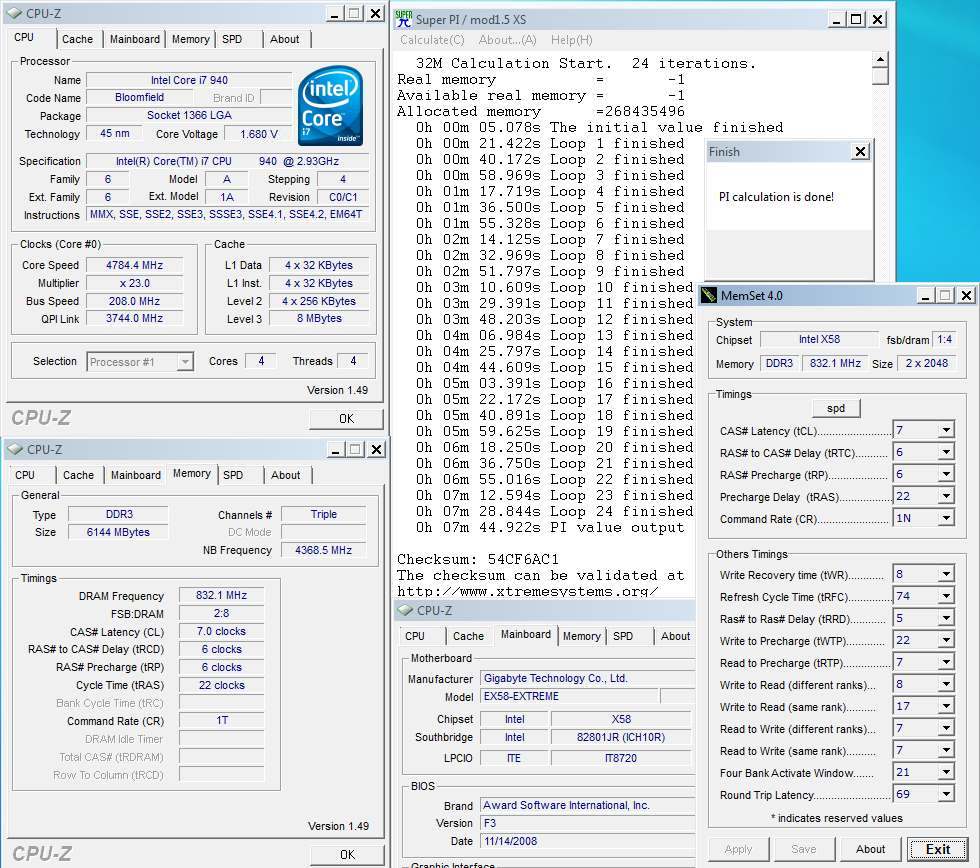Click OK in the CPU-Z Memory window
Image resolution: width=980 pixels, height=868 pixels.
click(348, 854)
